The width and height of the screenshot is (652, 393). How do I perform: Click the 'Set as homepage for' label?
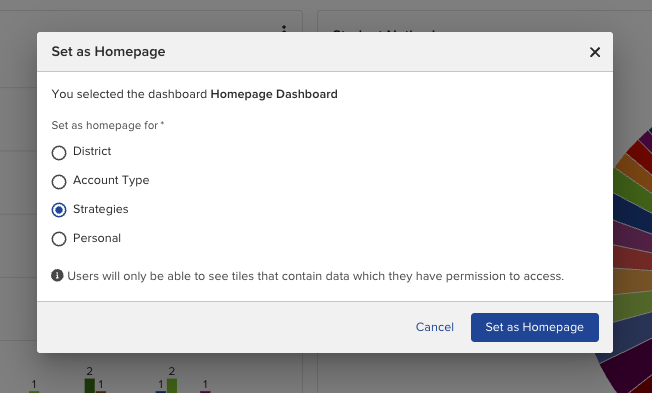108,125
